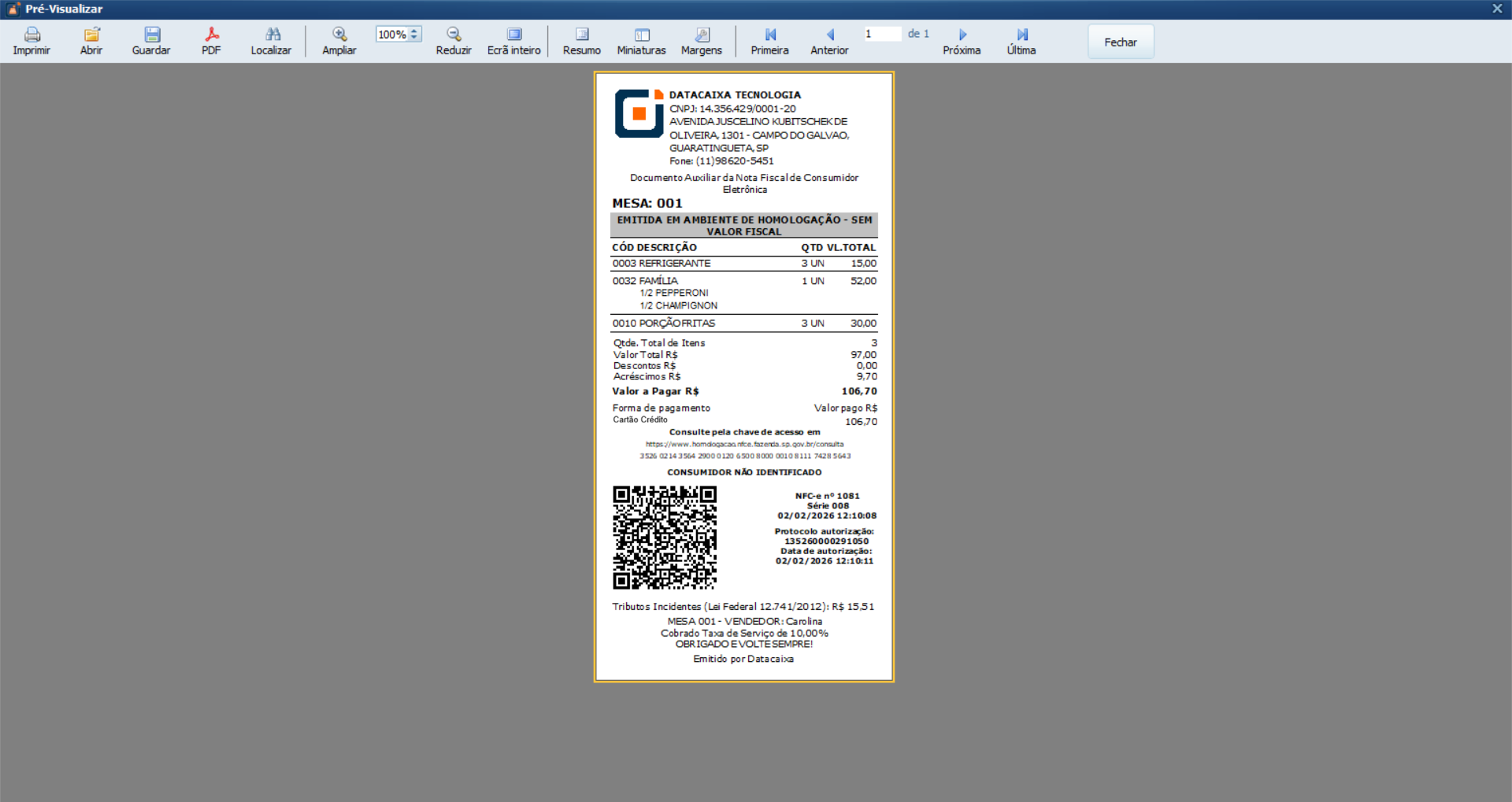
Task: Click the 'OBRIGADO E VOLTE SEMPRE!' text
Action: click(744, 644)
